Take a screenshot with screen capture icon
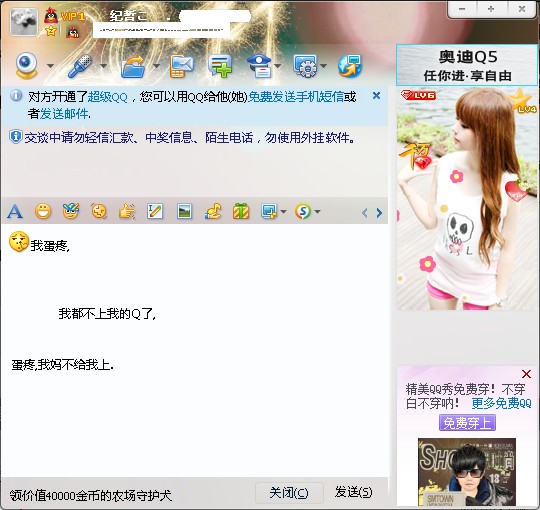The image size is (540, 510). coord(269,211)
